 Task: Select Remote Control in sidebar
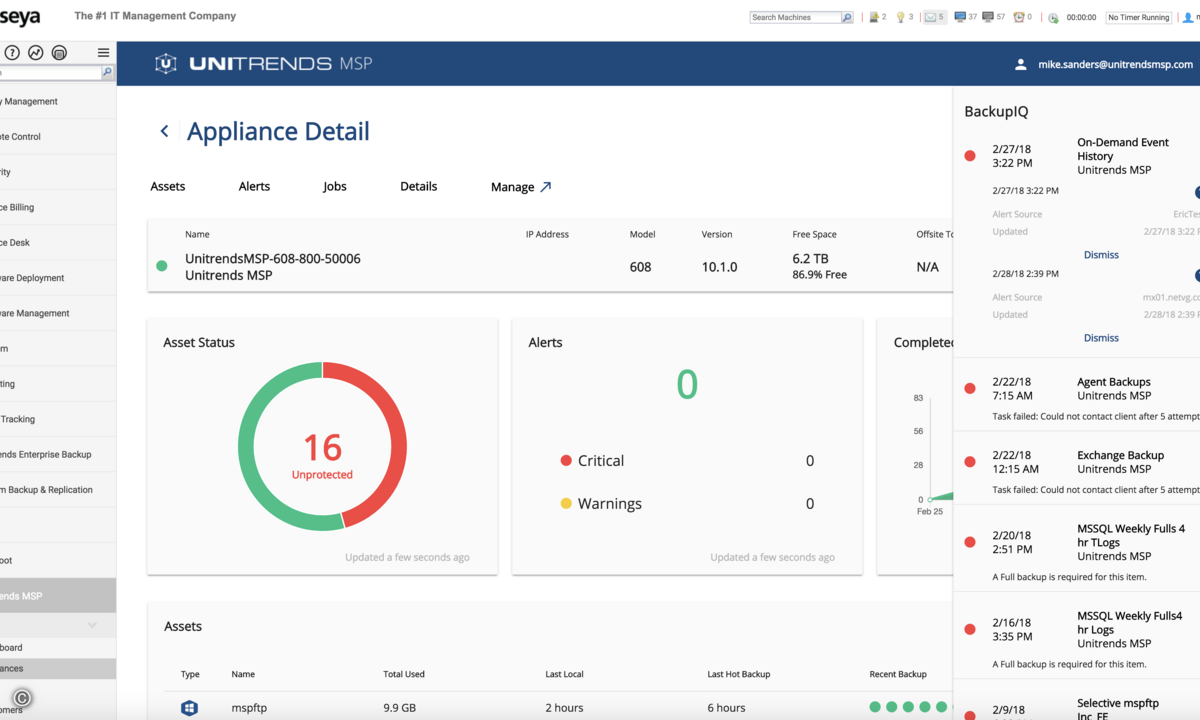pyautogui.click(x=58, y=137)
